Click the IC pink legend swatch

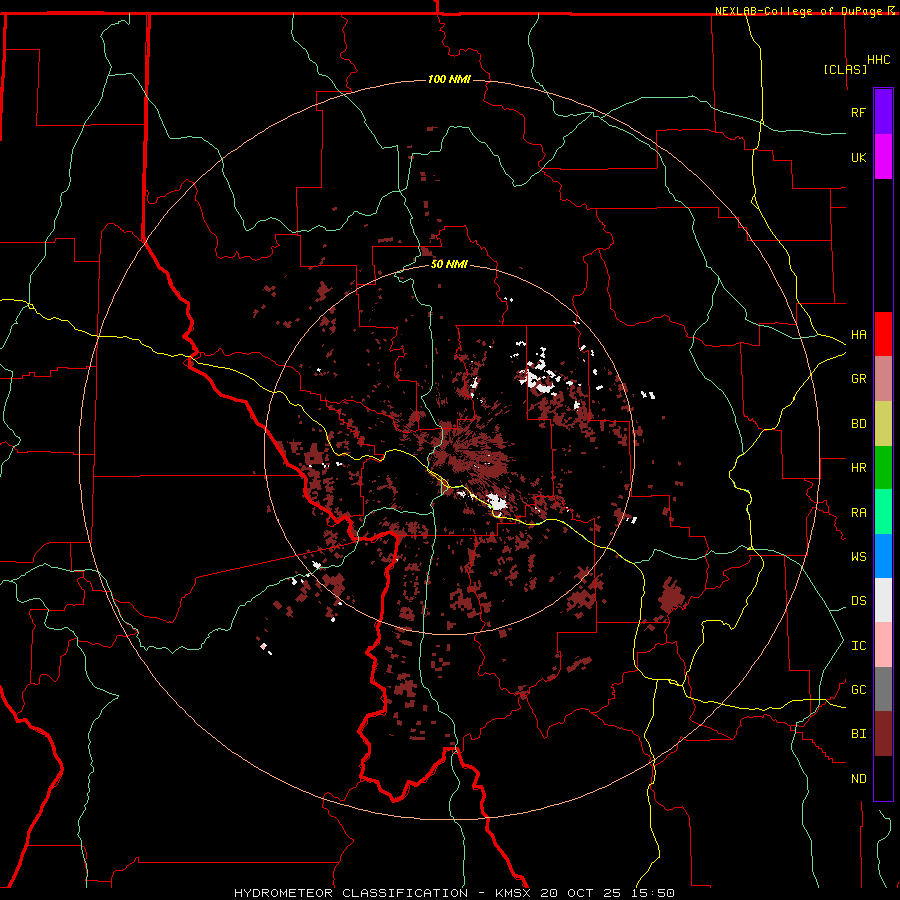point(883,645)
